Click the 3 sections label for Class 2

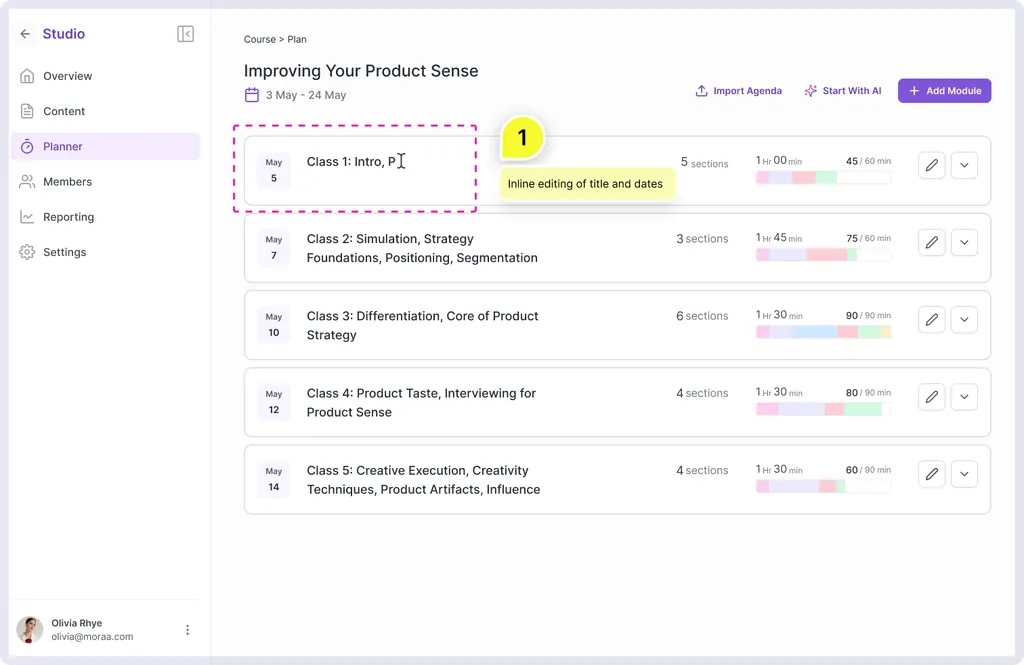tap(702, 238)
